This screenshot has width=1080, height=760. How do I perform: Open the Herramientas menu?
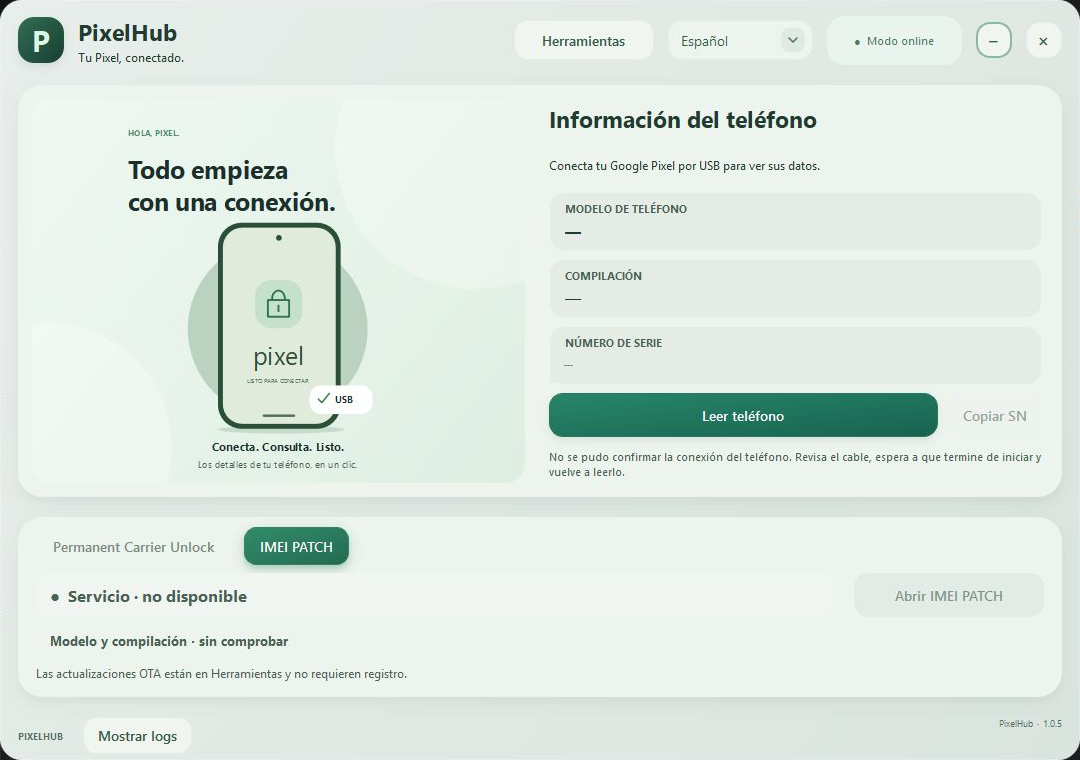[583, 41]
